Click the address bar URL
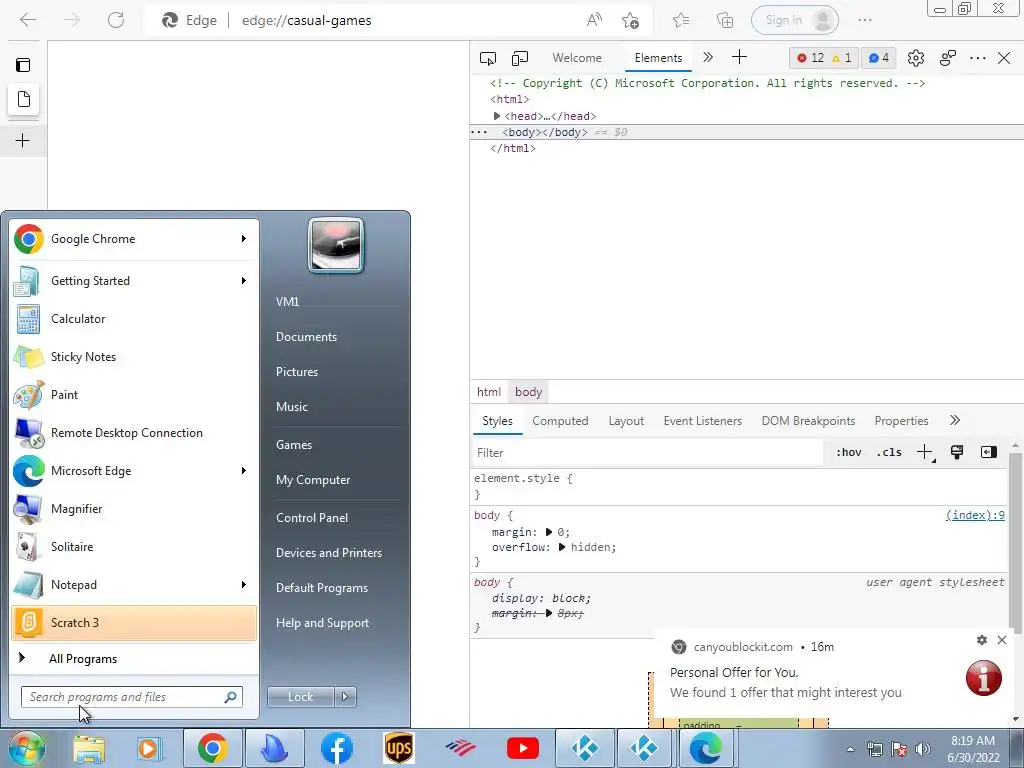1024x768 pixels. point(306,20)
